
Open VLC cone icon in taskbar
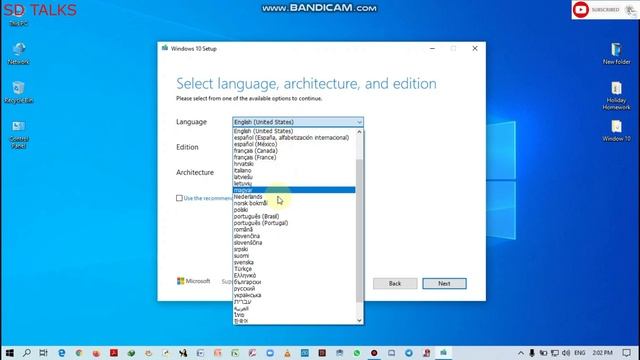[287, 353]
